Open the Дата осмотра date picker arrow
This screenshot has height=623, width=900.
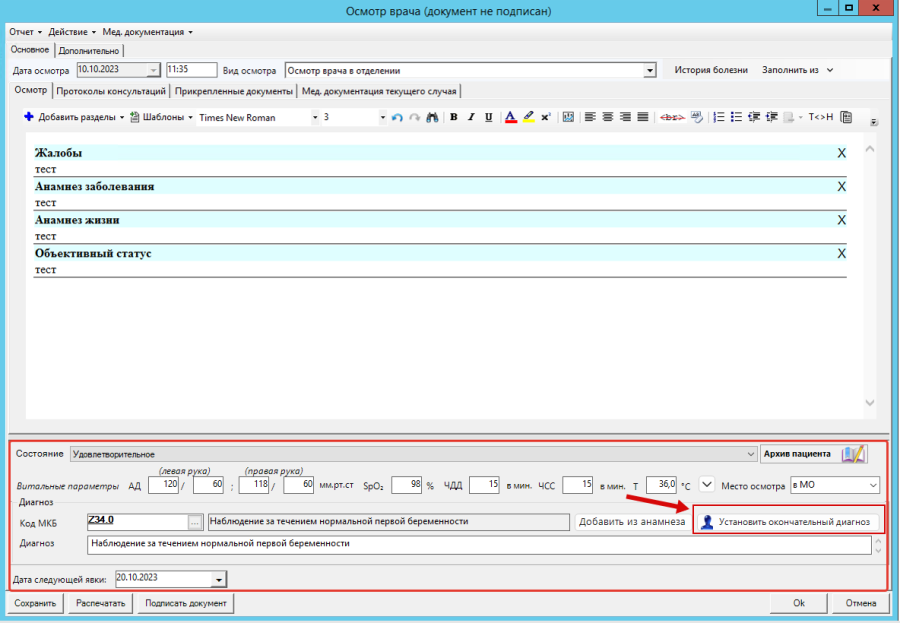(x=153, y=70)
